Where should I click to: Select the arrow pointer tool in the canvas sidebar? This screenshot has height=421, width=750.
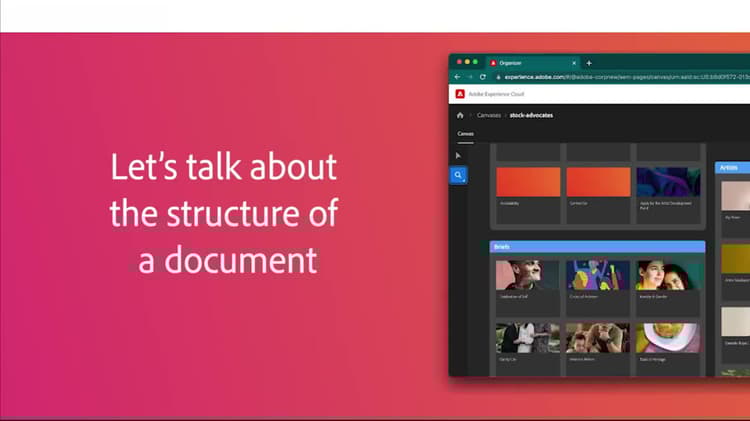point(458,155)
